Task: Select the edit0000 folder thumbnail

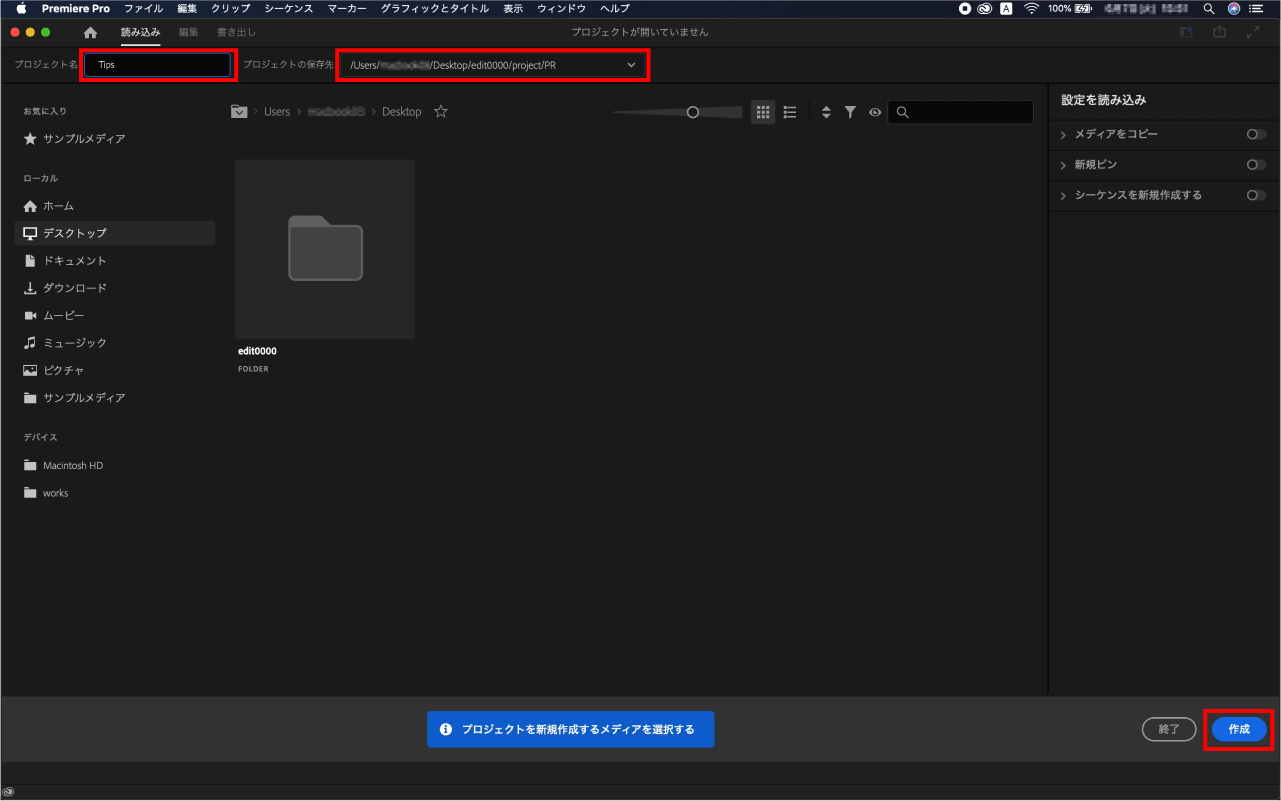Action: 325,249
